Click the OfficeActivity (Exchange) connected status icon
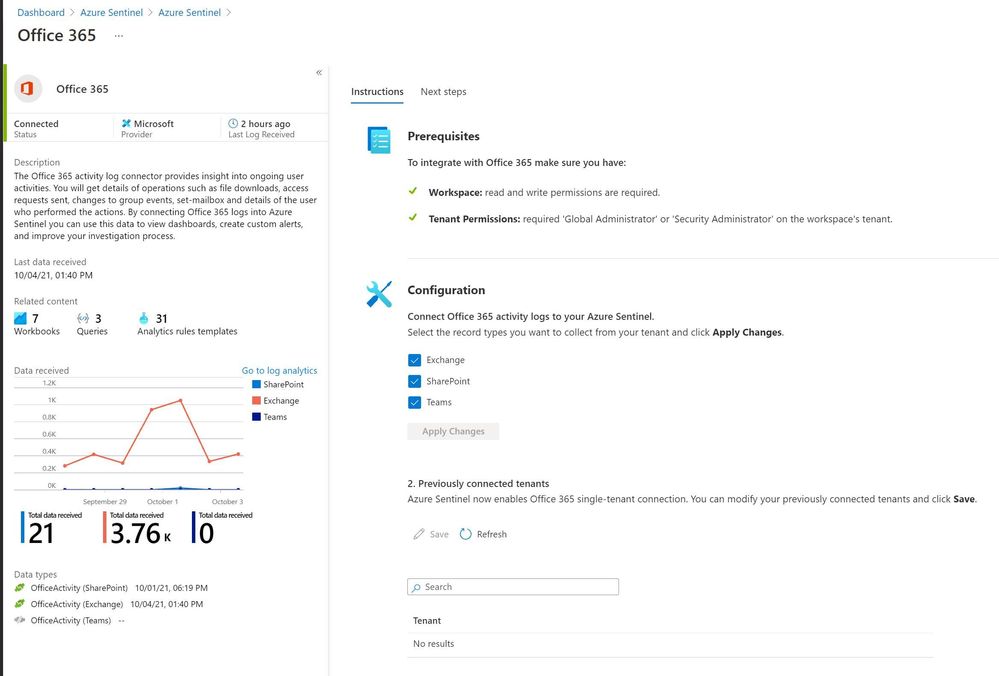The image size is (999, 676). point(20,603)
